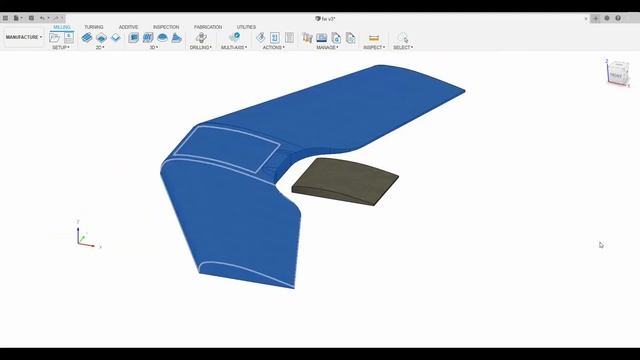Viewport: 640px width, 360px height.
Task: Select the 3D Parallel tool
Action: (162, 38)
